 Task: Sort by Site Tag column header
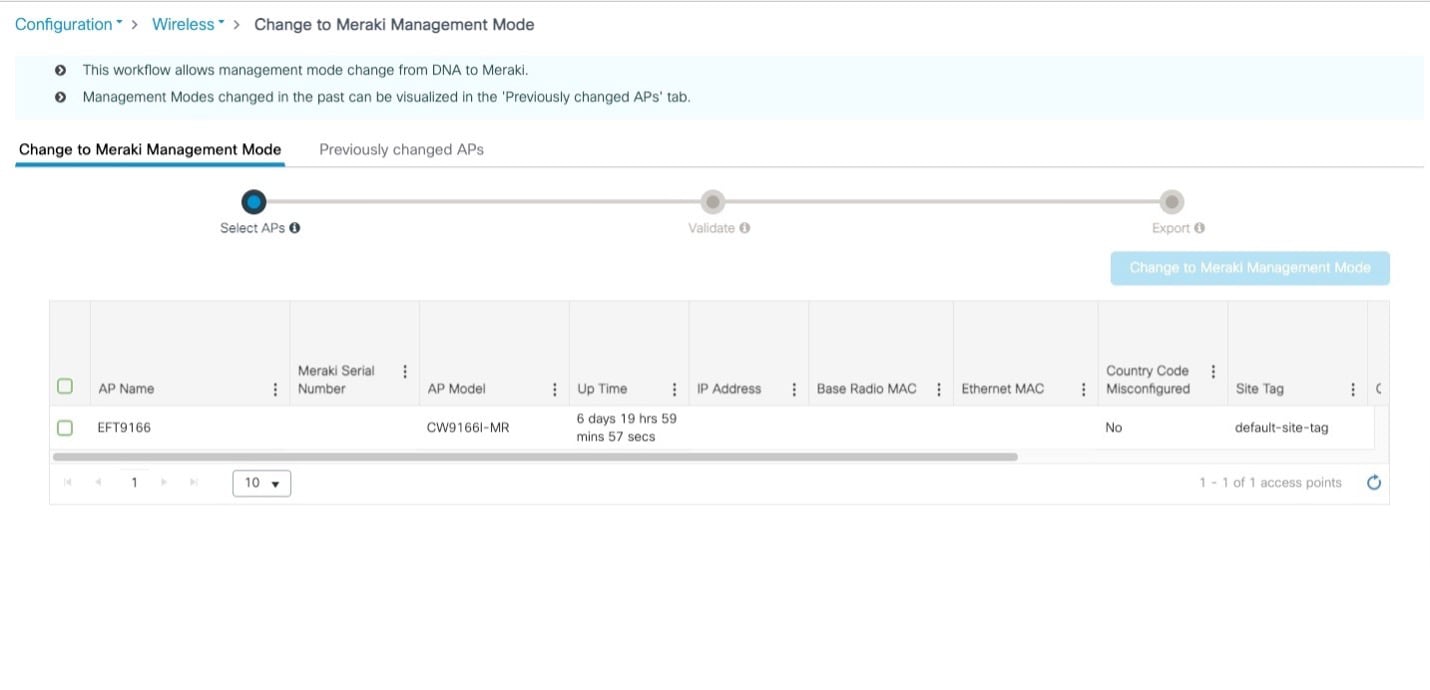[x=1260, y=389]
